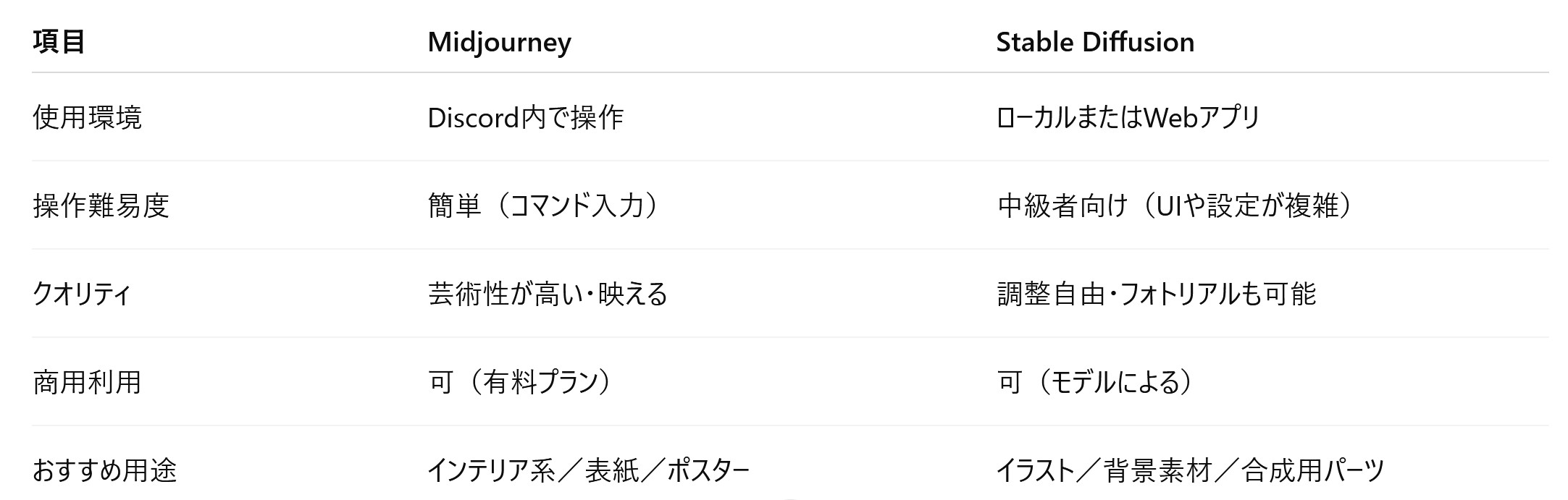Select the Stable Diffusion column header
Screen dimensions: 1568x500
click(x=1095, y=42)
